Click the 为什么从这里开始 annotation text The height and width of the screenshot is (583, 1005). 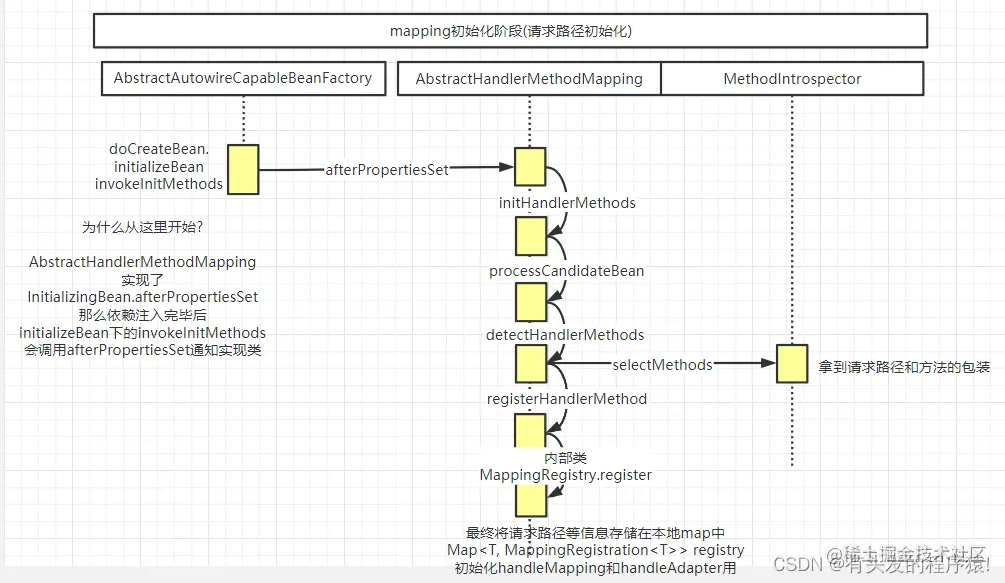click(144, 227)
